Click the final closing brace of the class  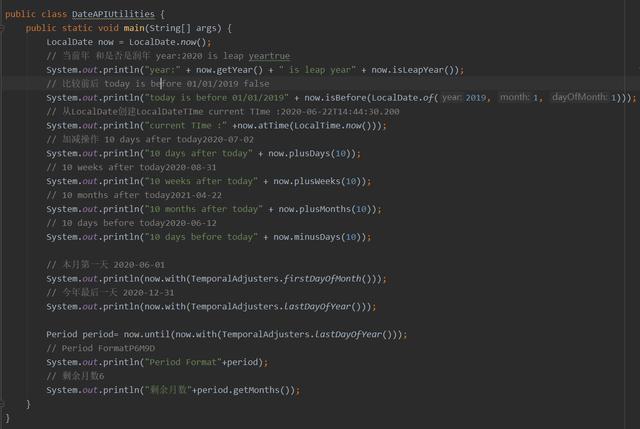[7, 418]
